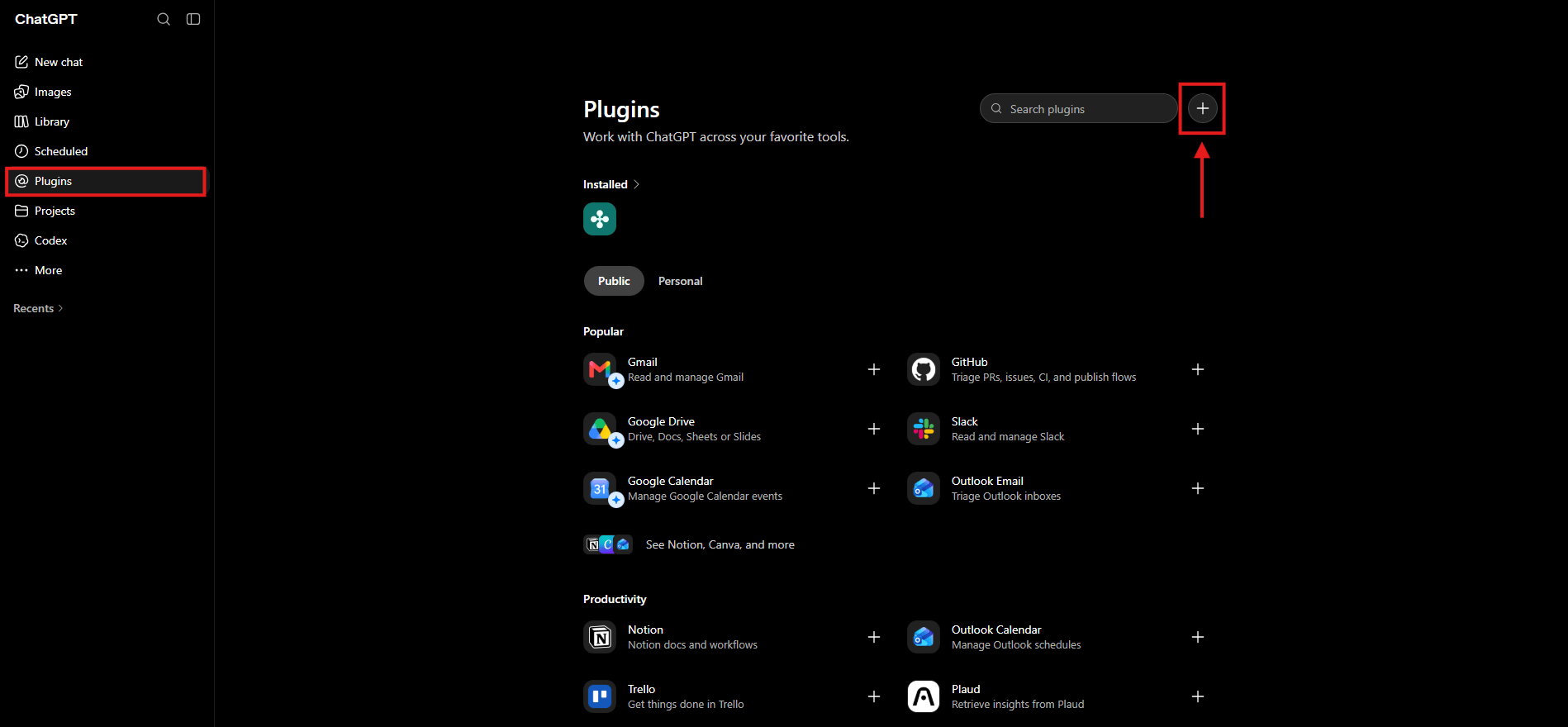Screen dimensions: 1568x727
Task: Open the installed green plugin icon
Action: [600, 219]
